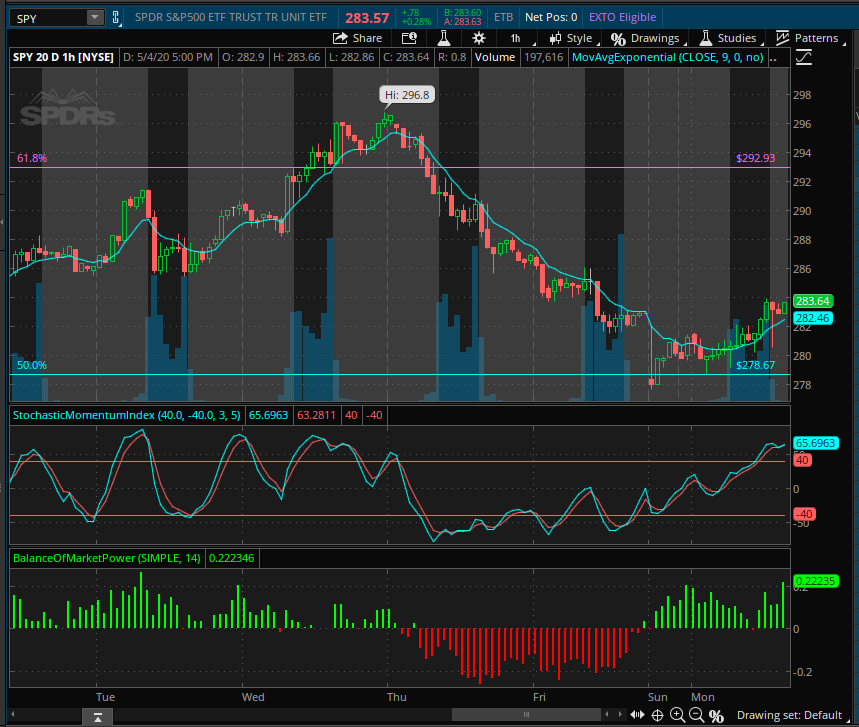Click the Open value O: 282.9
Screen dimensions: 859x727
tap(243, 58)
